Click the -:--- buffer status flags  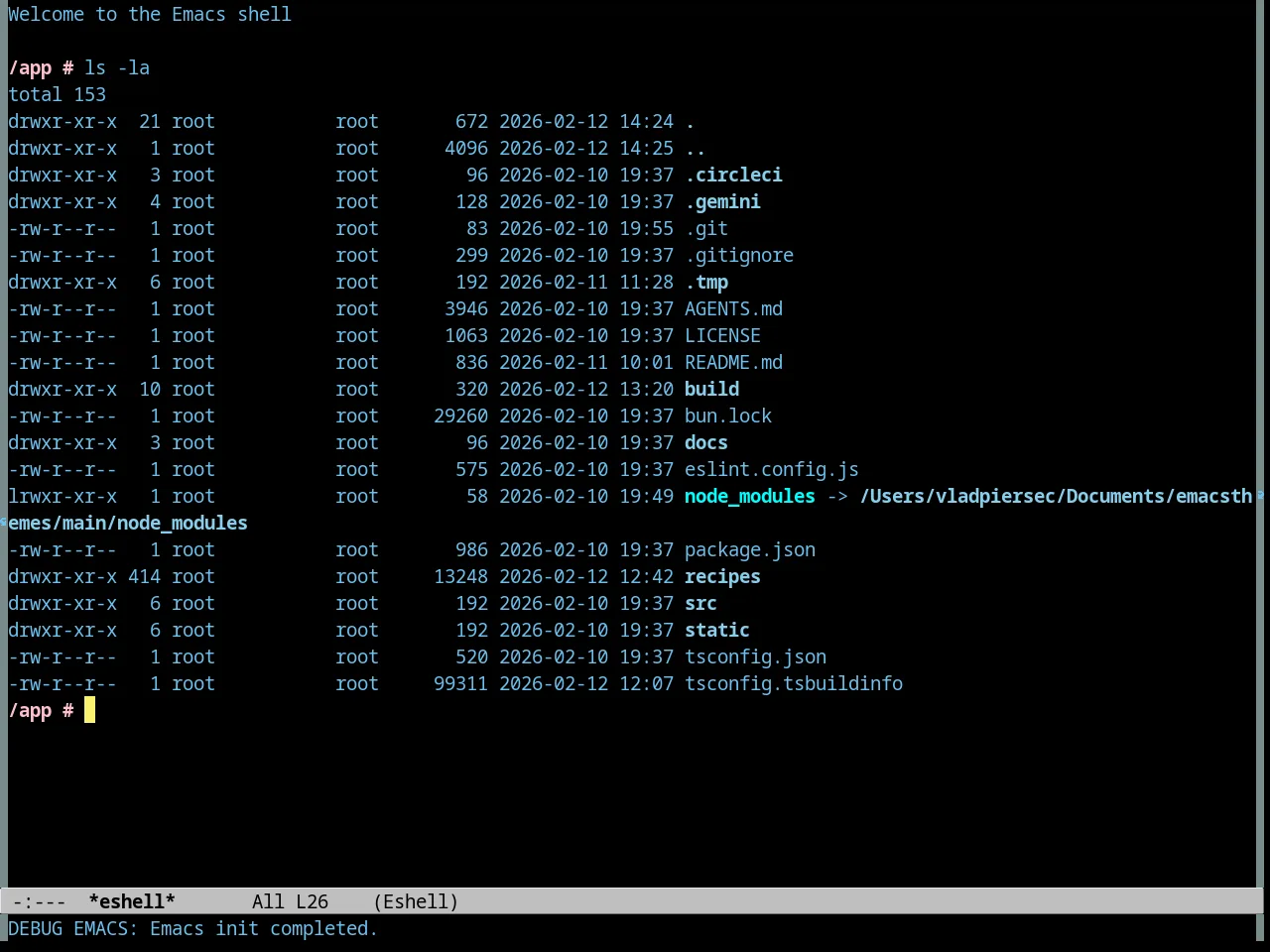(40, 901)
